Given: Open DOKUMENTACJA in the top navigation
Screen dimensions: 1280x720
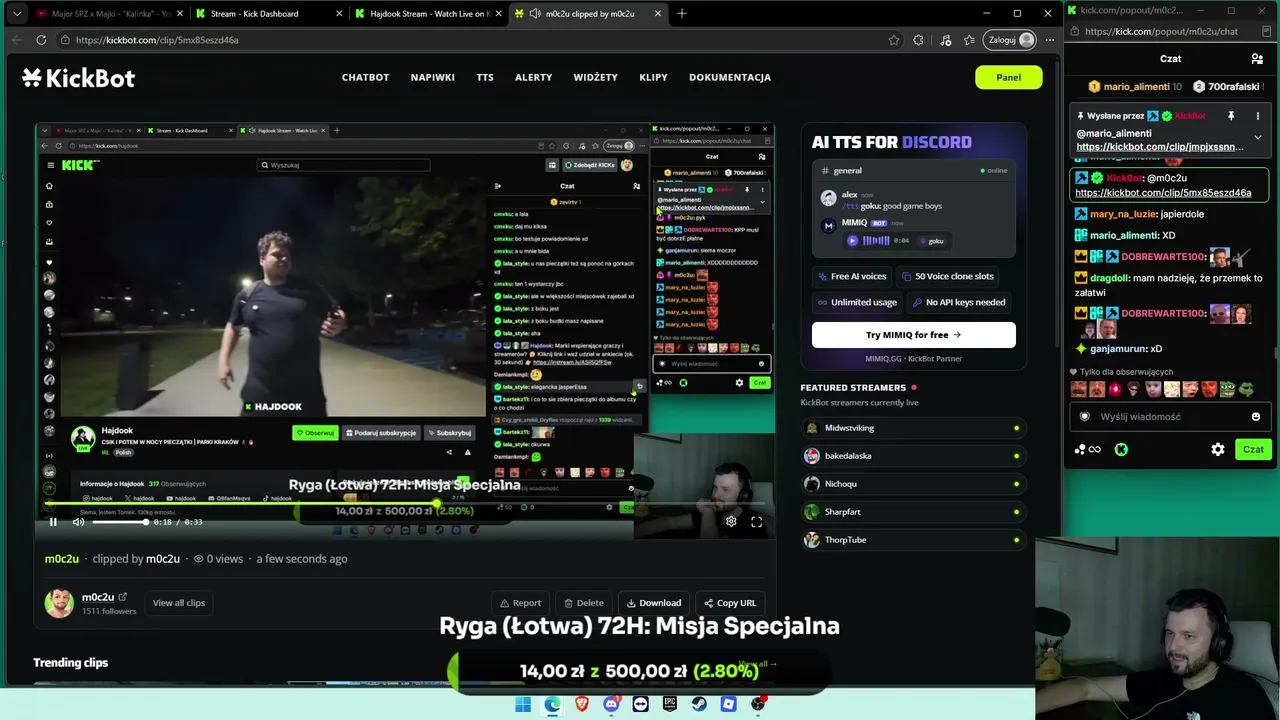Looking at the screenshot, I should point(730,77).
